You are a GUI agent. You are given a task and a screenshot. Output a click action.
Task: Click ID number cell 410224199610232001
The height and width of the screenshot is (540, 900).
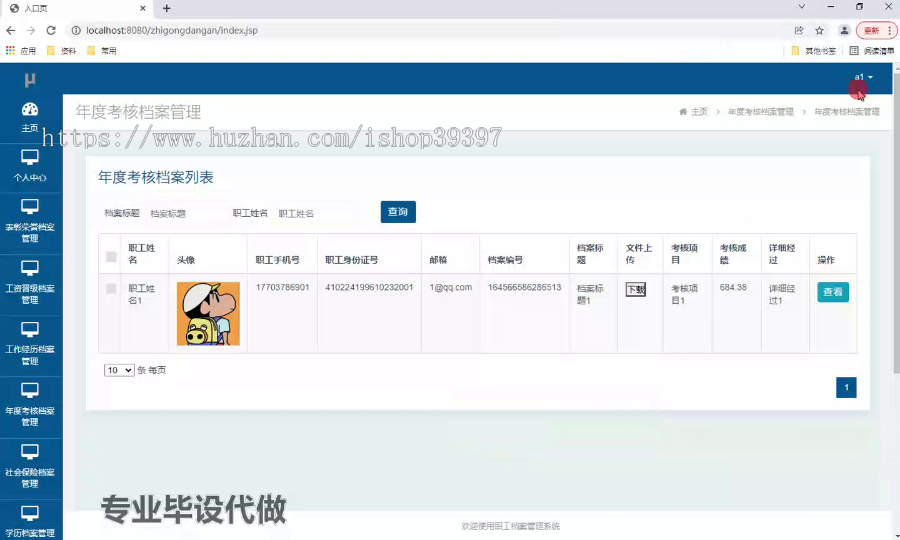pos(369,288)
